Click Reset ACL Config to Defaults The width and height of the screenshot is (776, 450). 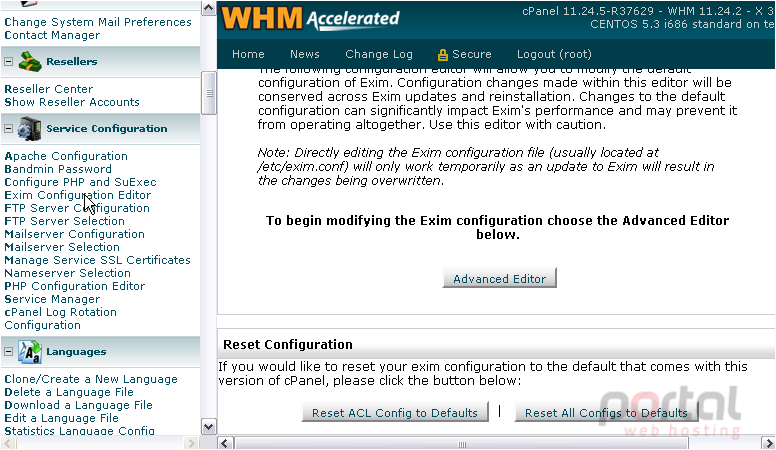coord(395,412)
